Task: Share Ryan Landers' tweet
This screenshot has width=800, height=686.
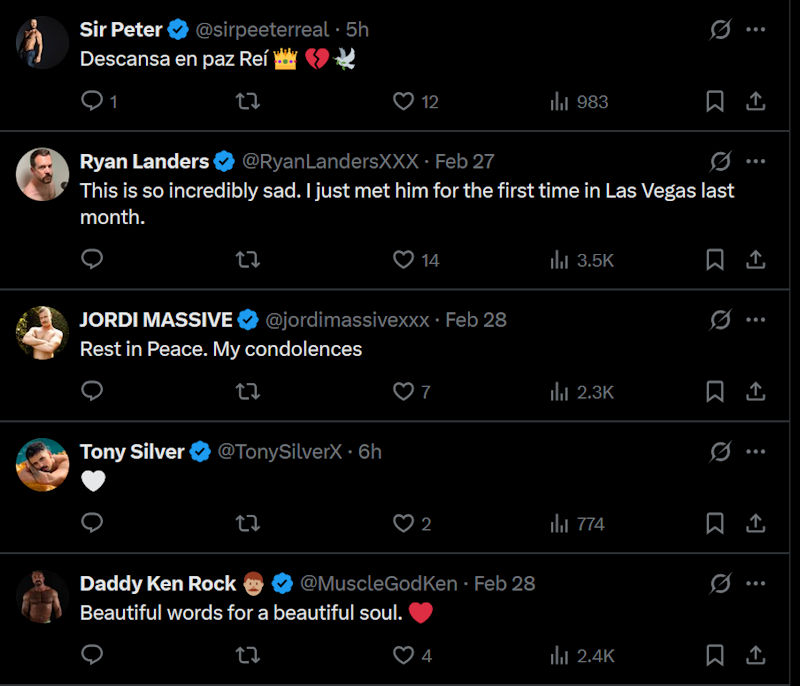Action: [x=756, y=260]
